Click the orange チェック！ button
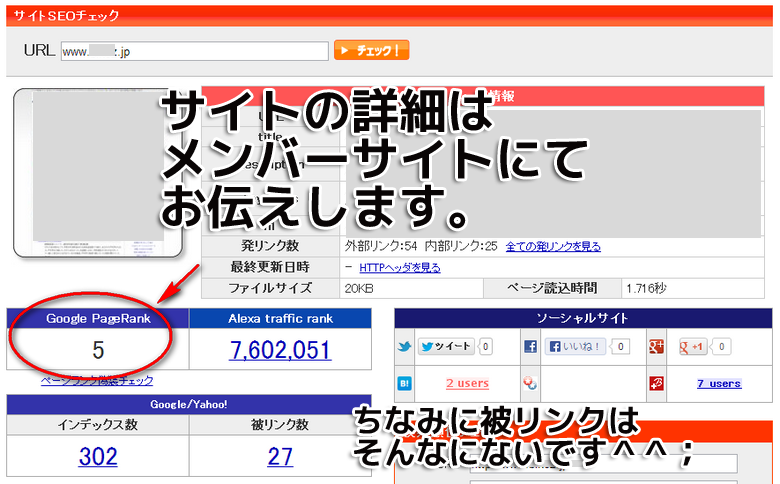This screenshot has width=780, height=484. (372, 50)
